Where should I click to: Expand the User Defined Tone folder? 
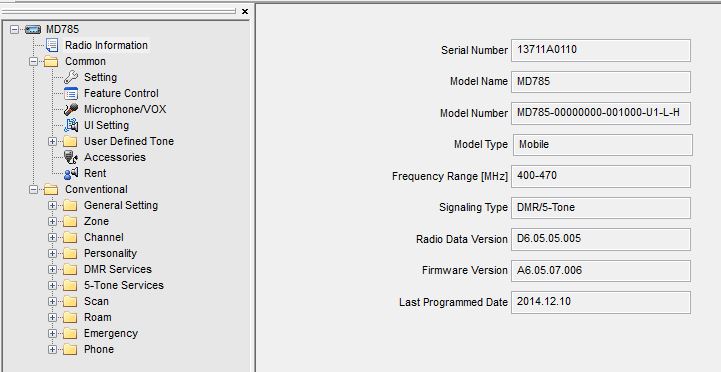pyautogui.click(x=52, y=142)
